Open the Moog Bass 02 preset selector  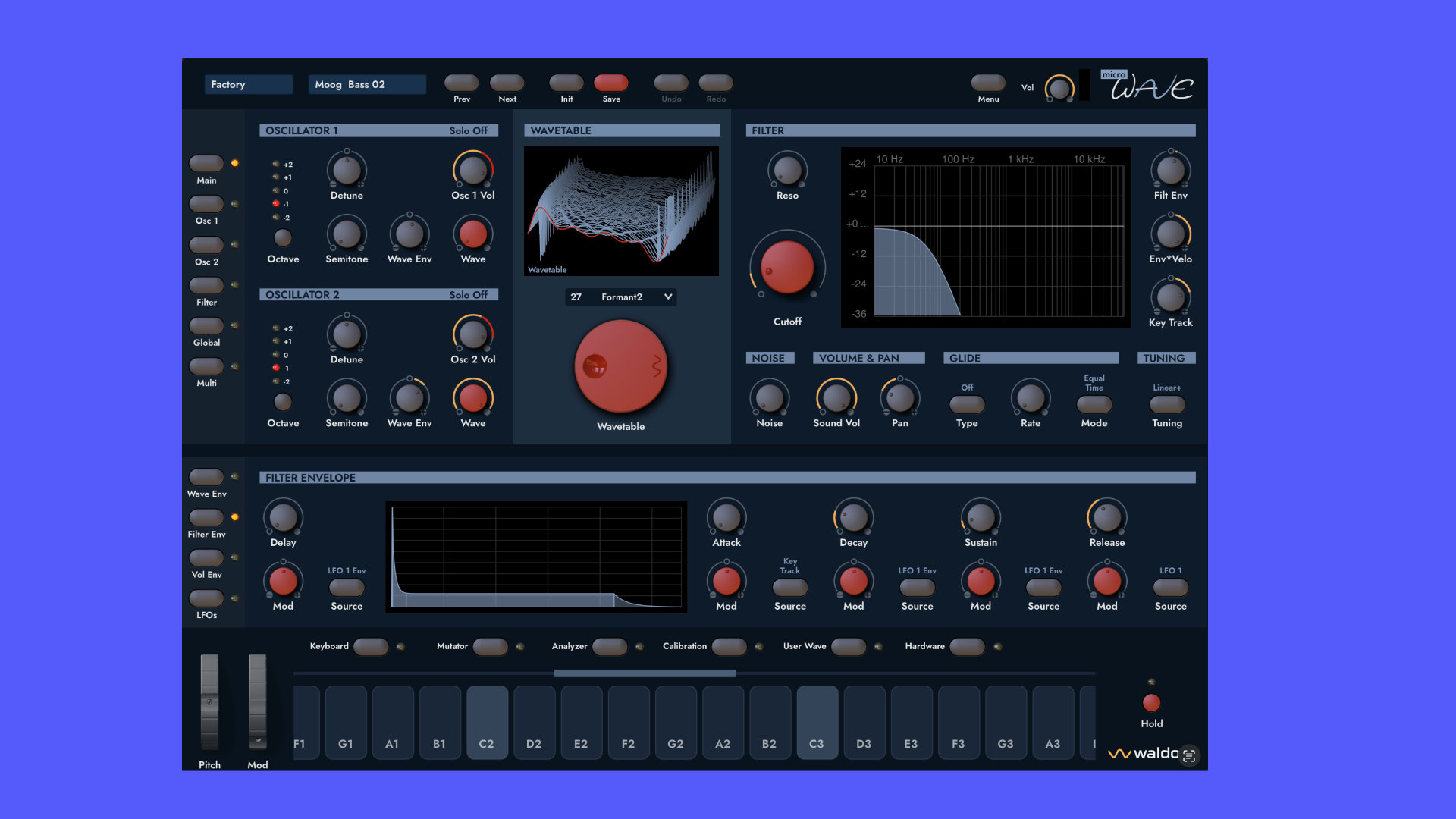point(367,84)
